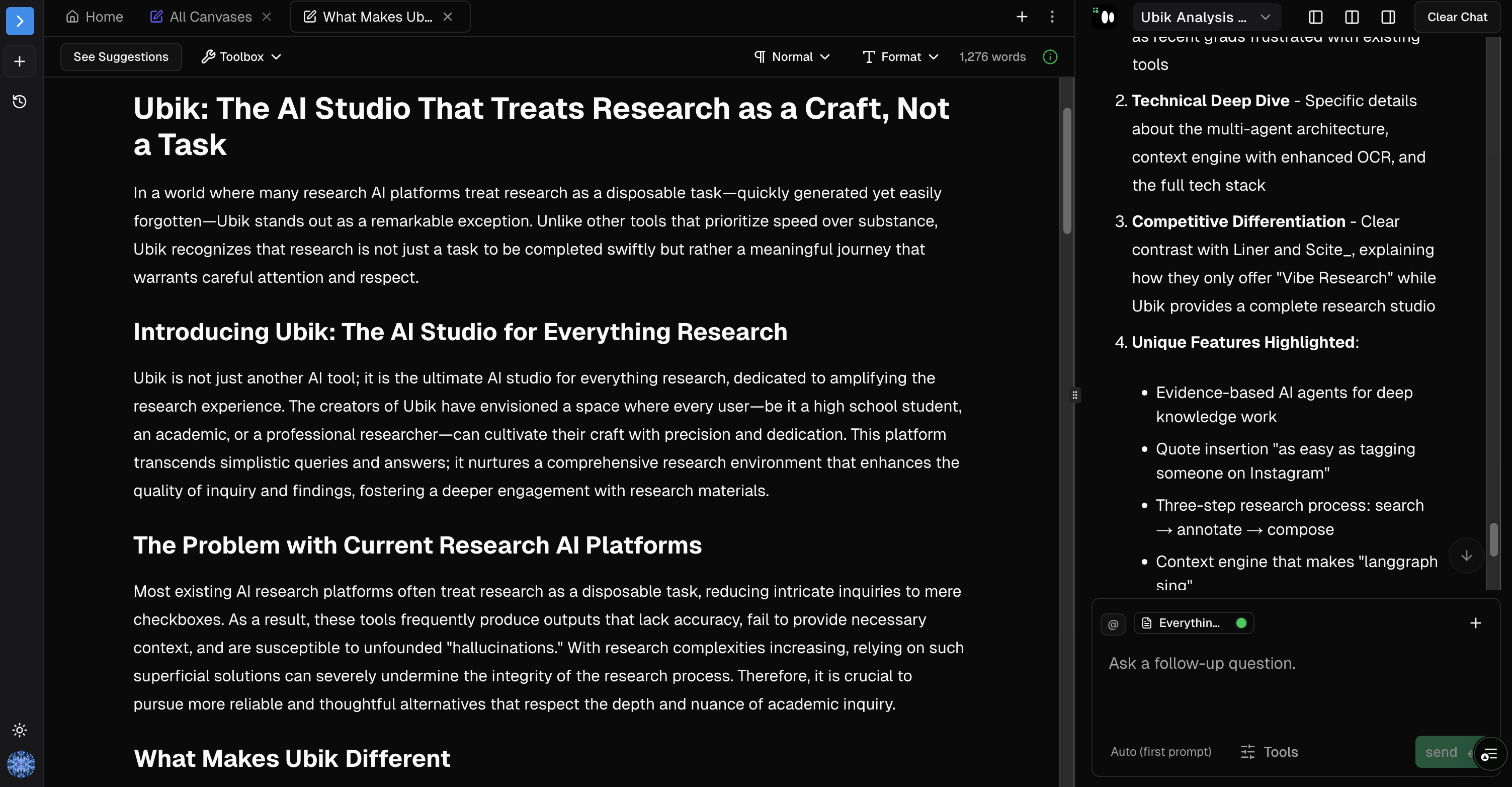Click the See Suggestions button
Screen dimensions: 1512x787
click(121, 57)
